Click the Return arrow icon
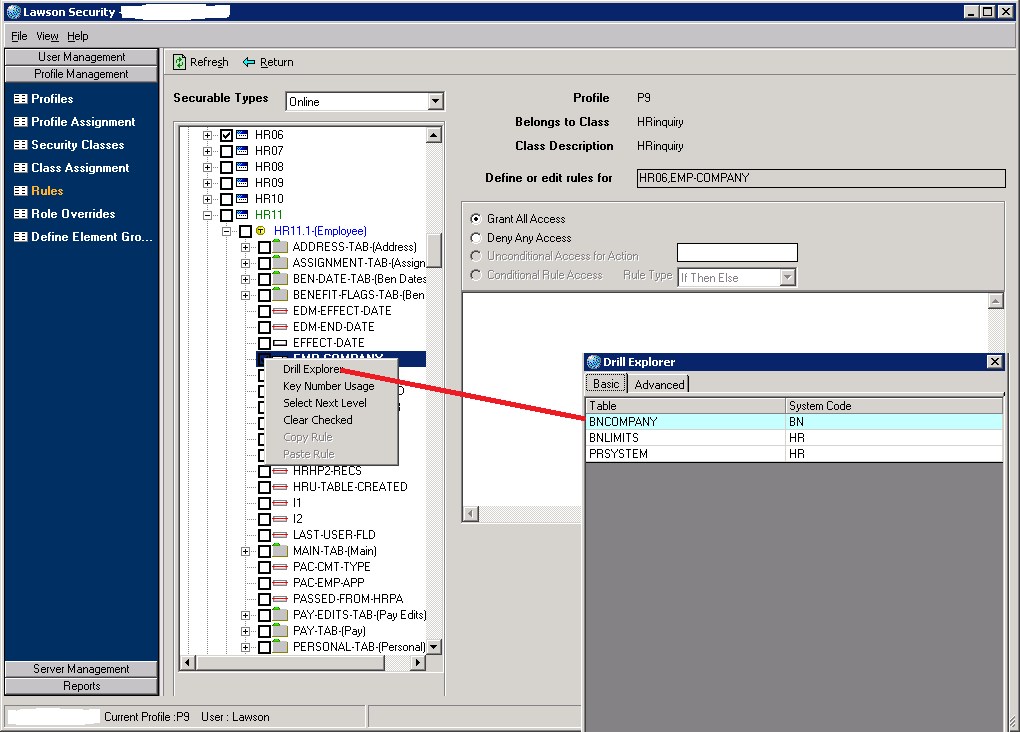This screenshot has width=1020, height=732. tap(248, 62)
